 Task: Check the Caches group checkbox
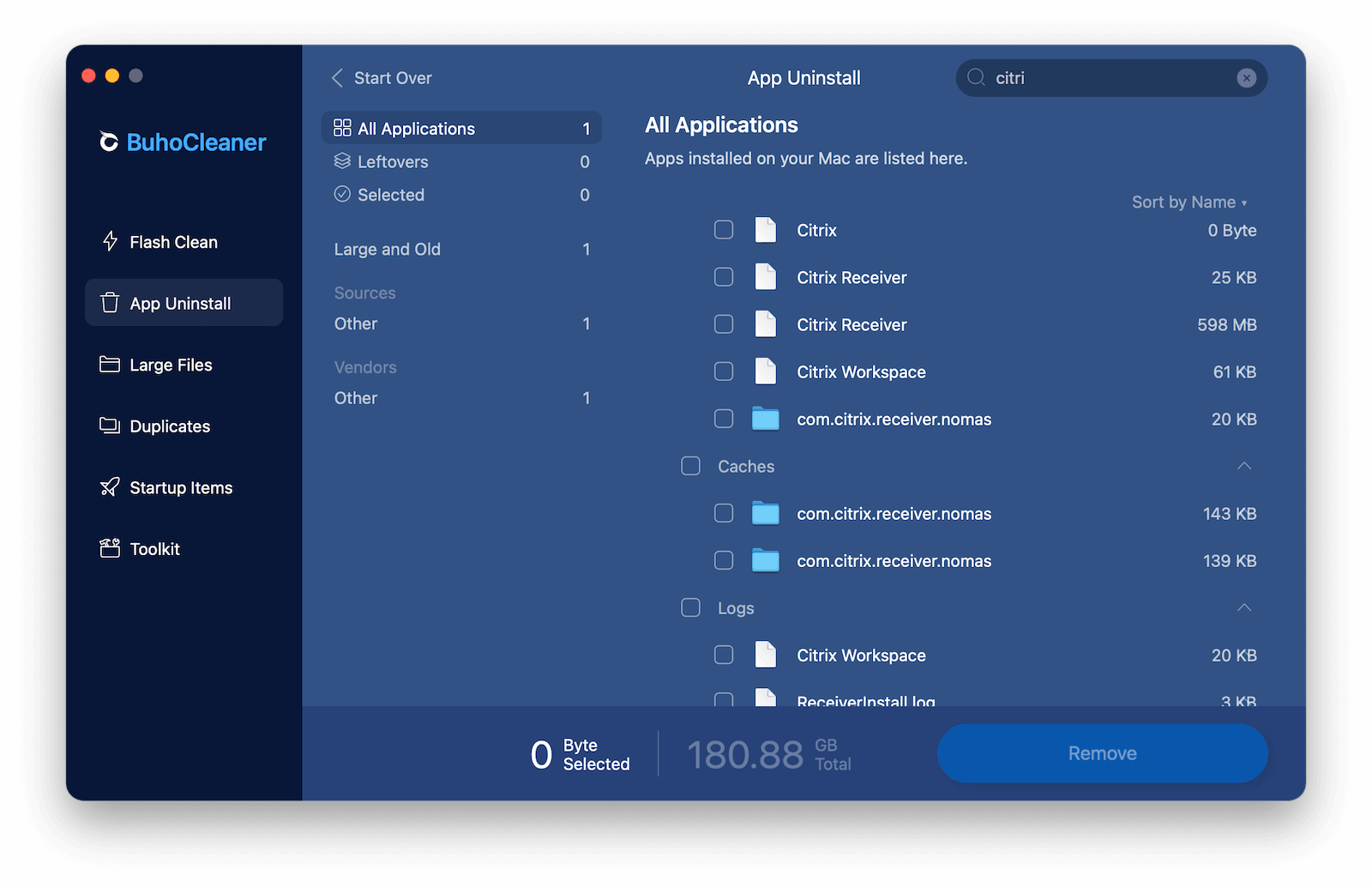pyautogui.click(x=689, y=466)
